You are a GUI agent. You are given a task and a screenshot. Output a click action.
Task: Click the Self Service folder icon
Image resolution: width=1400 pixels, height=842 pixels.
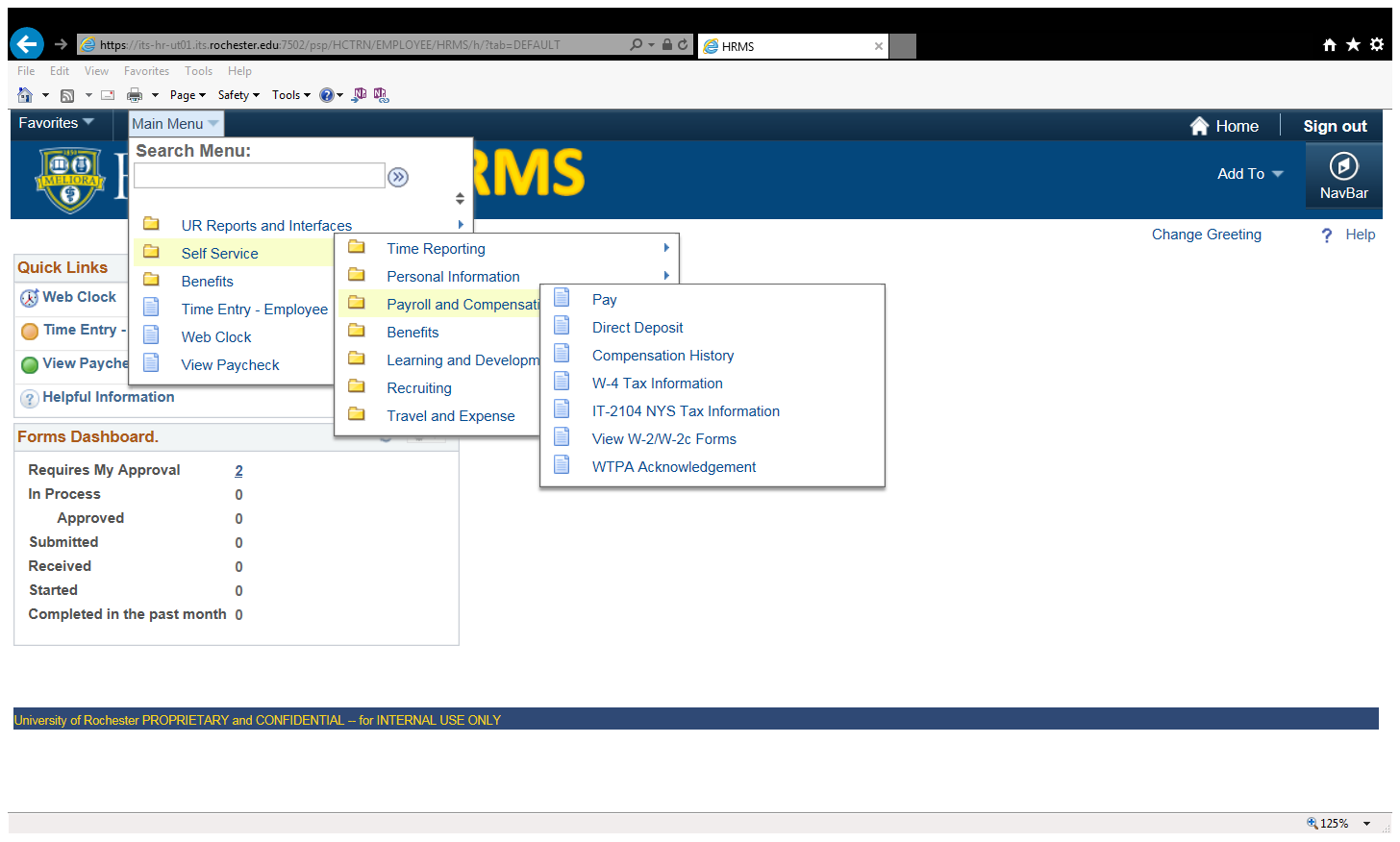point(151,252)
